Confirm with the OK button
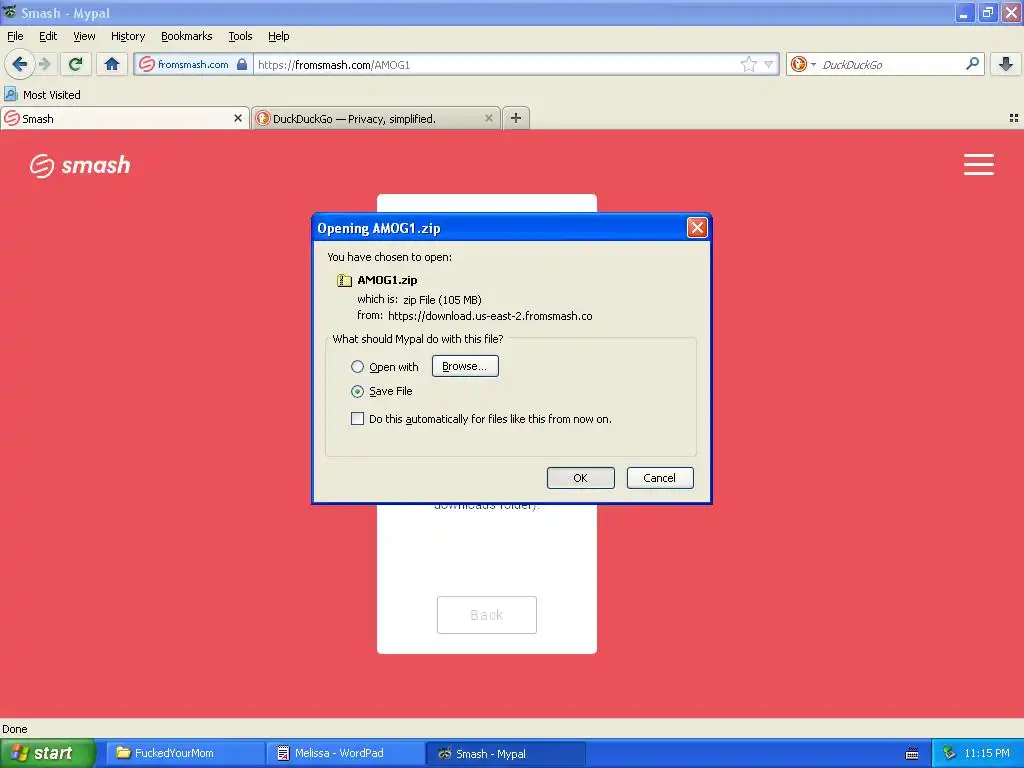Screen dimensions: 1024x768 tap(581, 478)
